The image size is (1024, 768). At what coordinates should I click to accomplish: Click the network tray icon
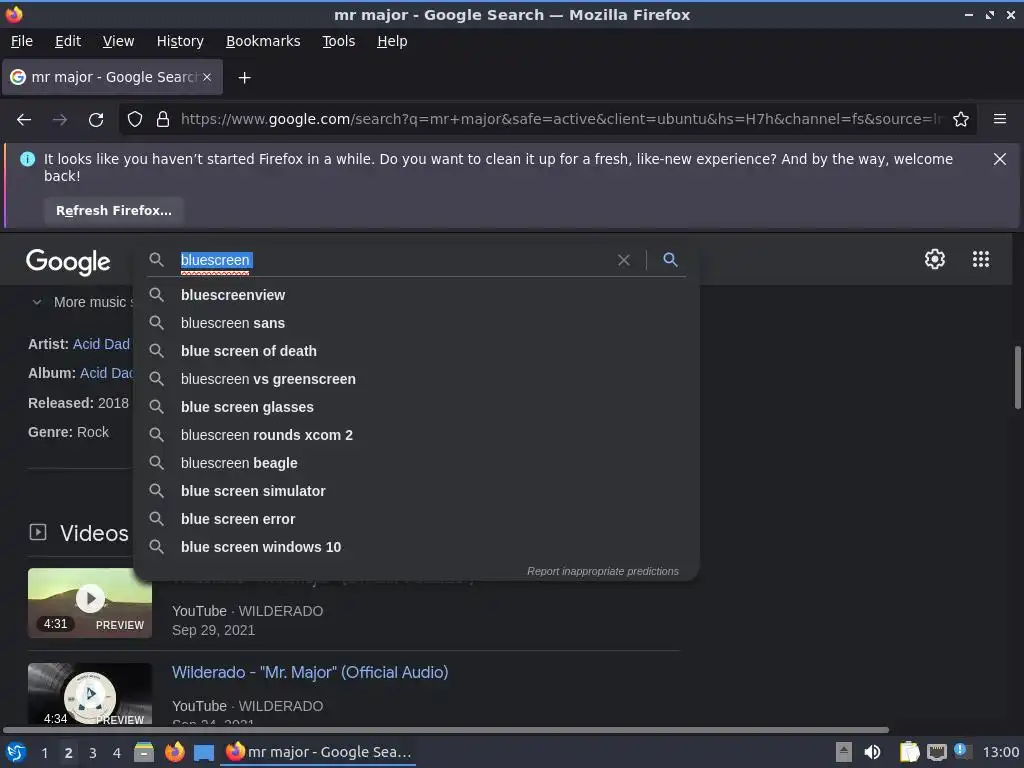coord(936,752)
